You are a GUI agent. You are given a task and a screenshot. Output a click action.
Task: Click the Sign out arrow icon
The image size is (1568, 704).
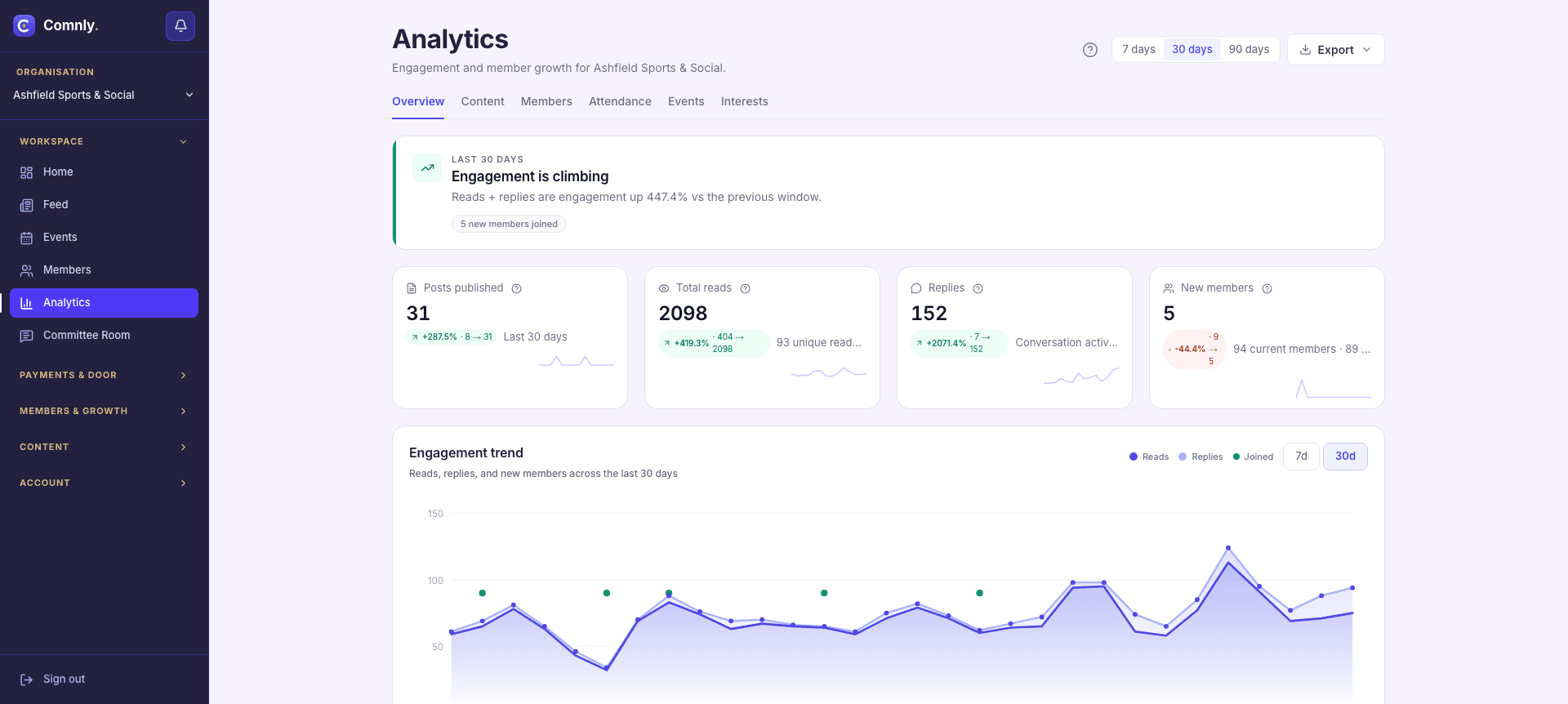tap(27, 679)
